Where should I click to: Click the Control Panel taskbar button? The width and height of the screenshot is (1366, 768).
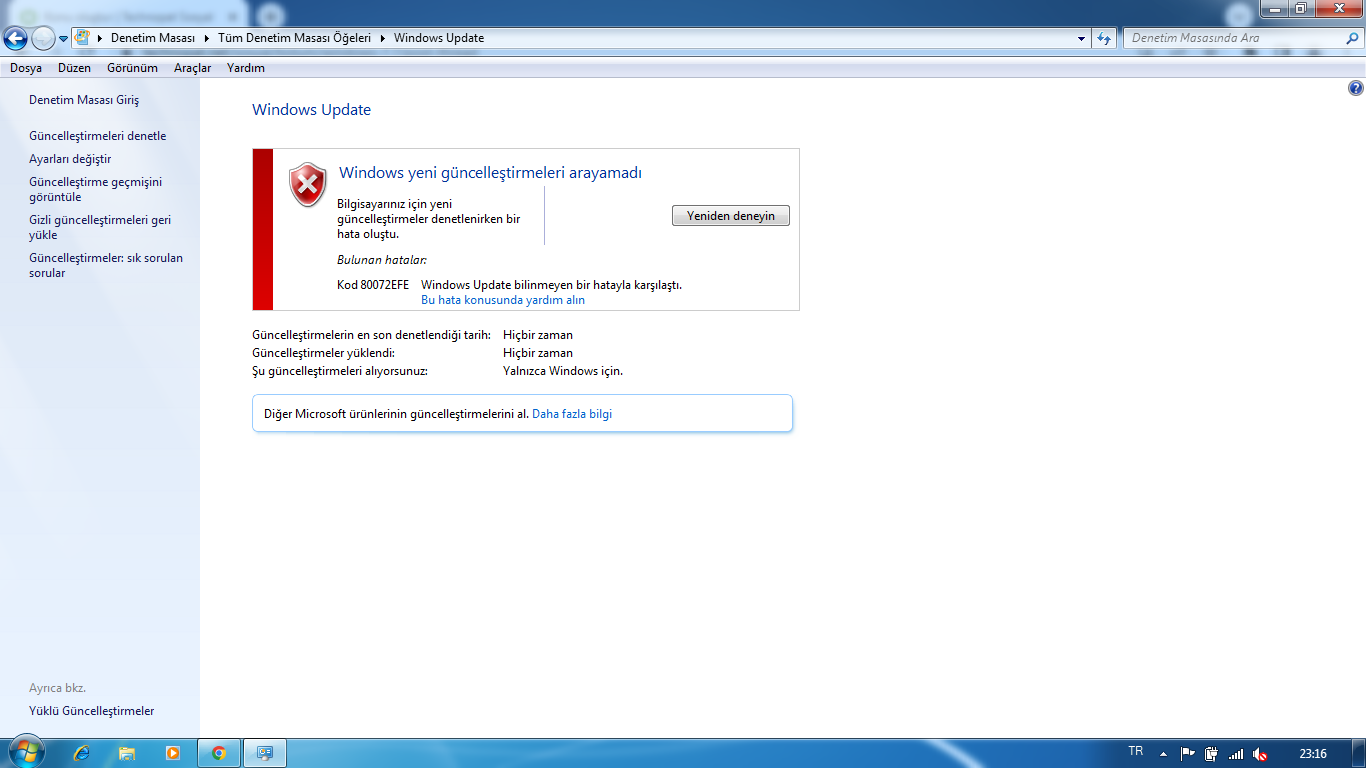coord(265,753)
